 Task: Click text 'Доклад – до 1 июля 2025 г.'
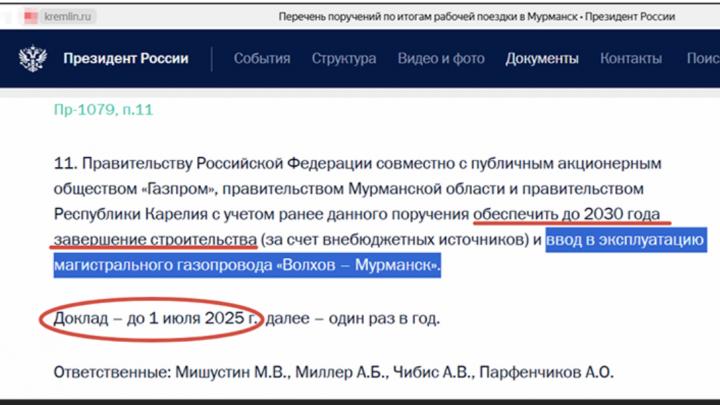[x=156, y=318]
